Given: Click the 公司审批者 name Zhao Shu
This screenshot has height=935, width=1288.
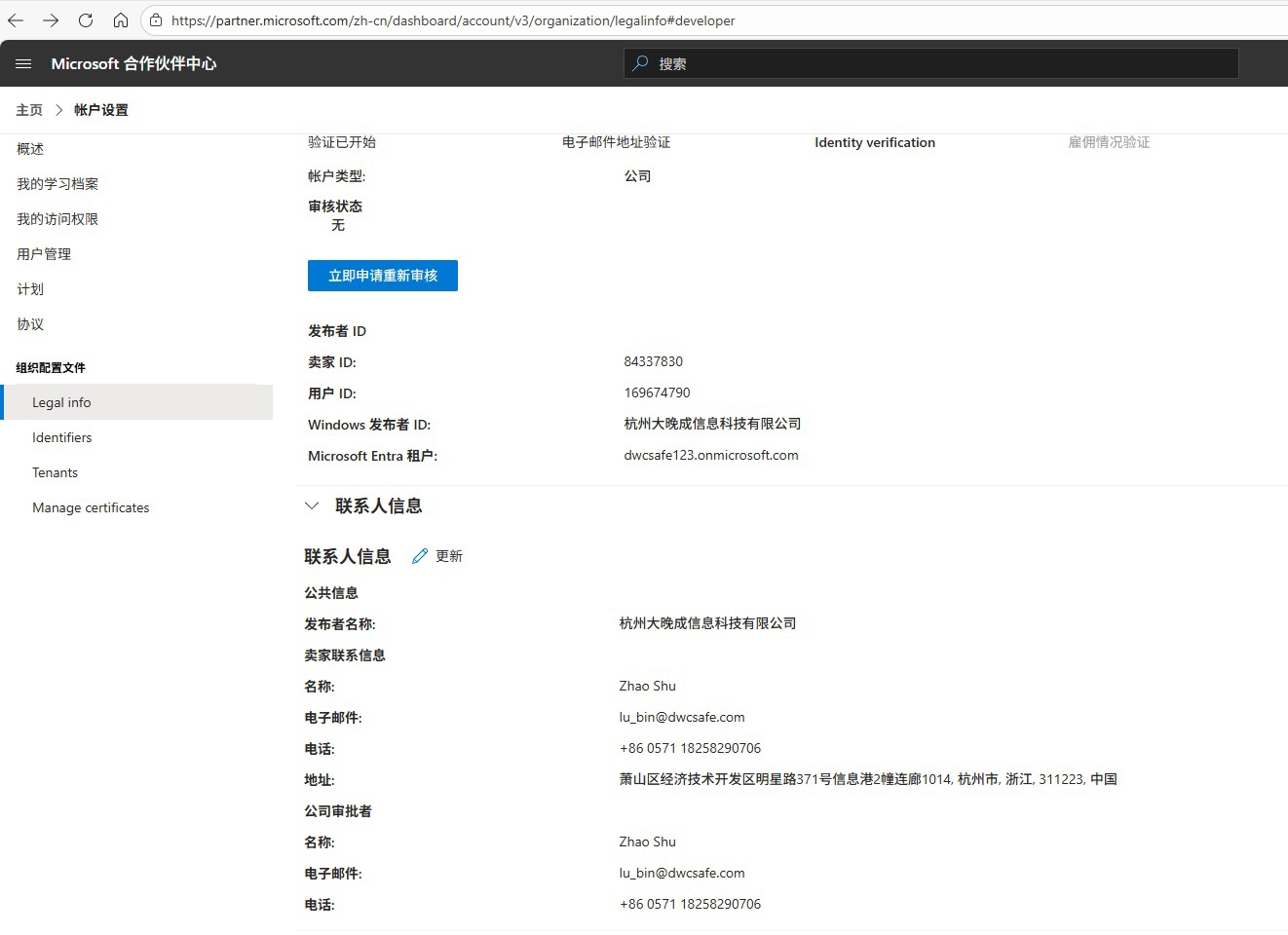Looking at the screenshot, I should pyautogui.click(x=647, y=841).
